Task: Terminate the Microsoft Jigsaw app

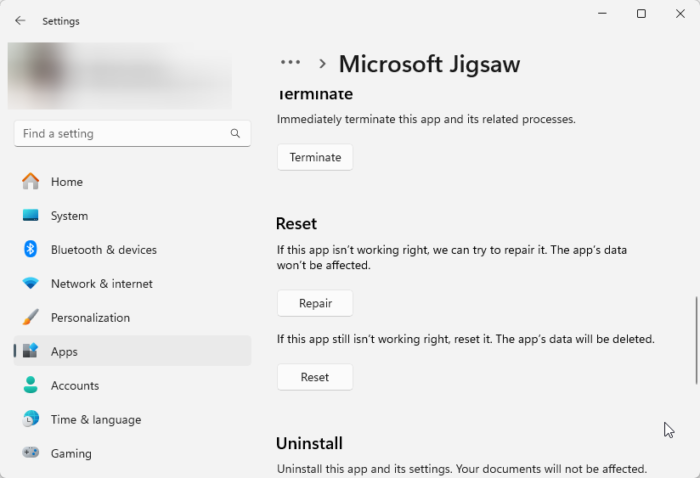Action: 315,157
